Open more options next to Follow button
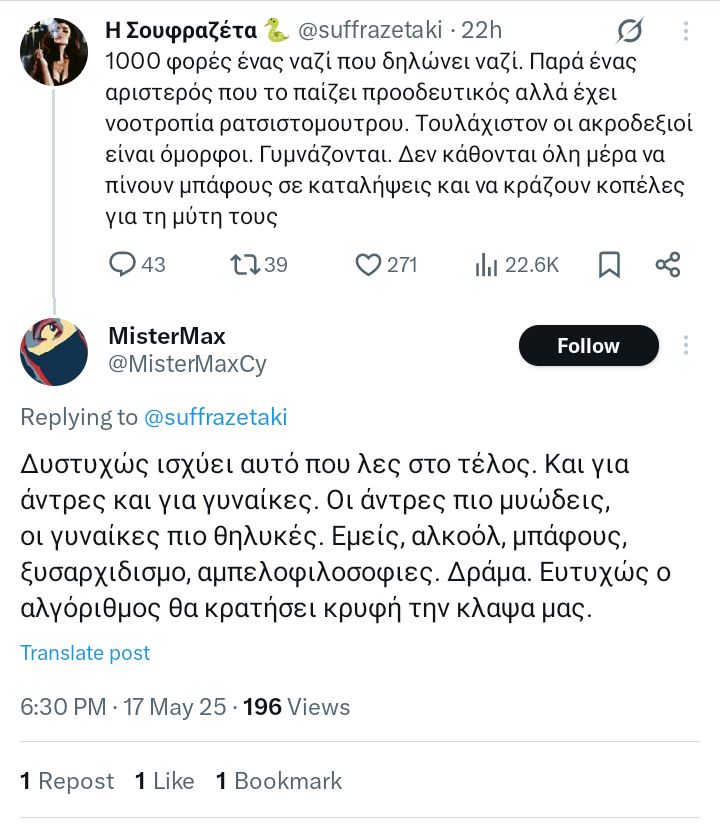 pos(686,345)
